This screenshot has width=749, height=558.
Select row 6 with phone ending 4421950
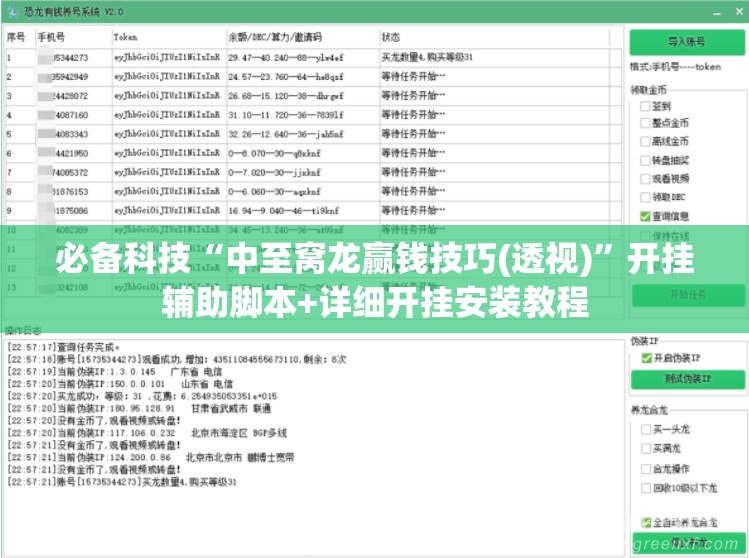[313, 153]
